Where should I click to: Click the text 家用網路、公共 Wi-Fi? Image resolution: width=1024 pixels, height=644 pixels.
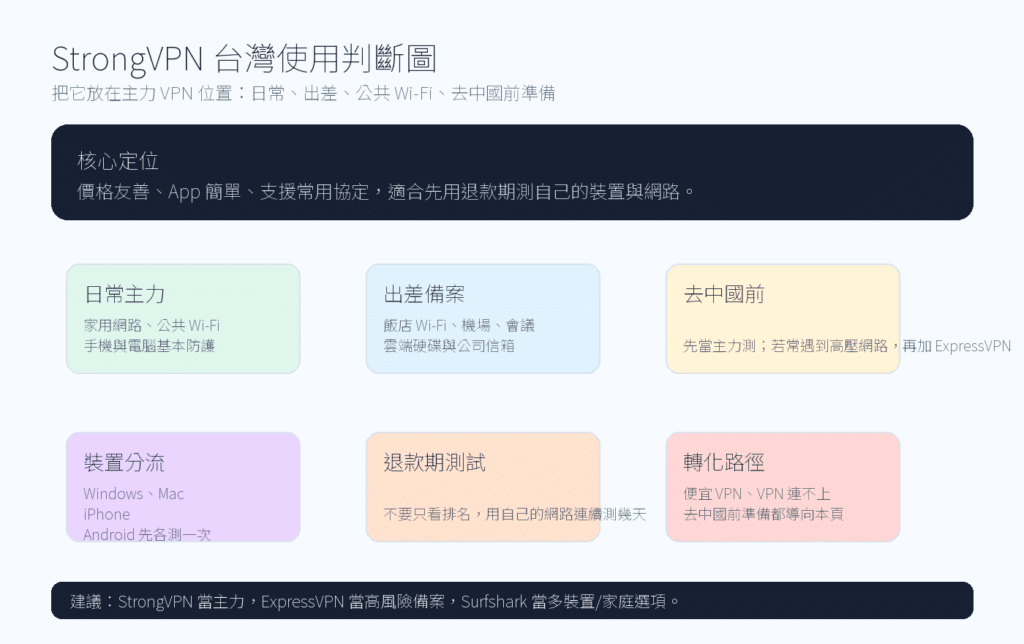coord(152,325)
